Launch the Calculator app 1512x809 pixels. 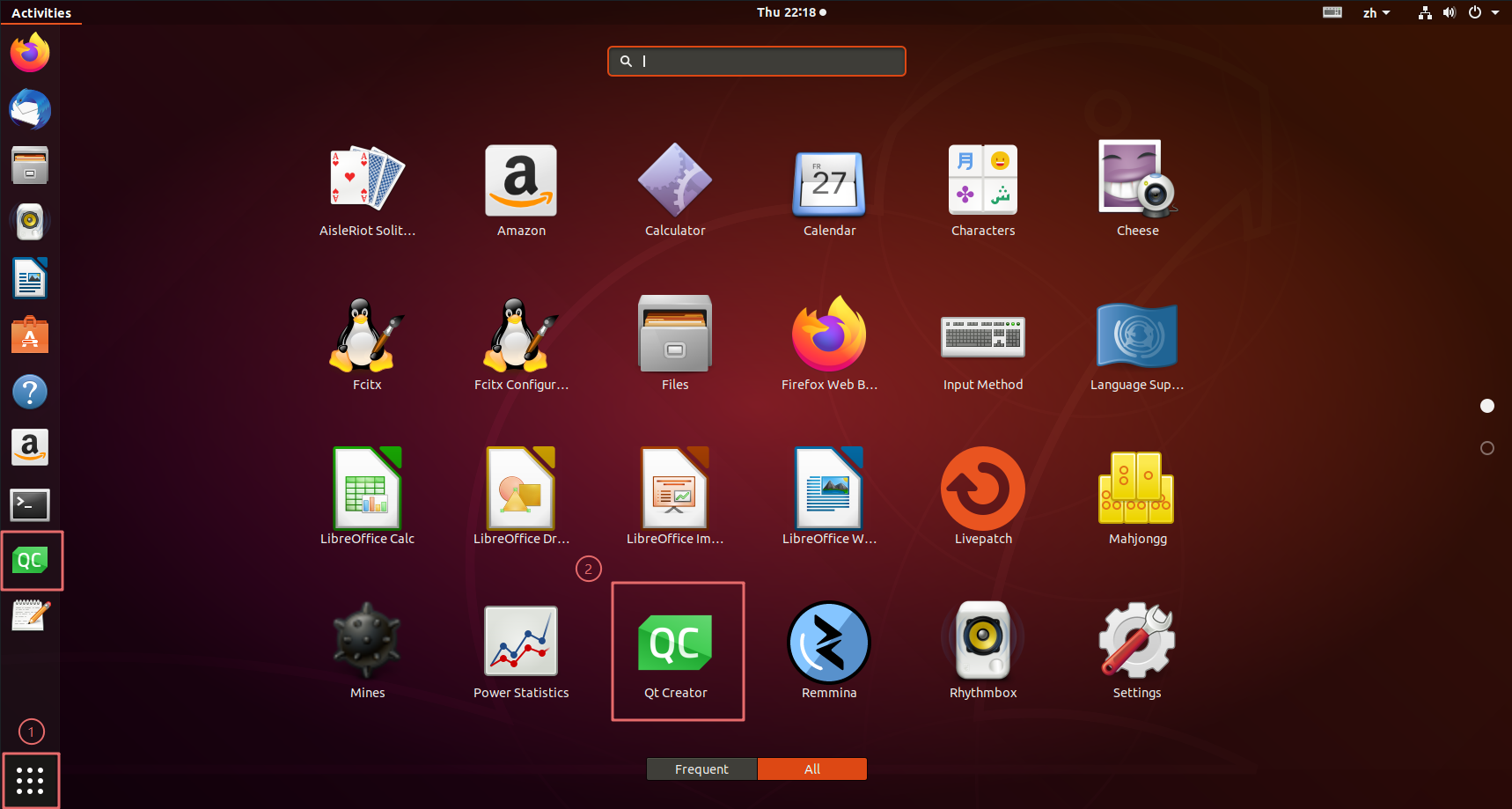[x=675, y=188]
